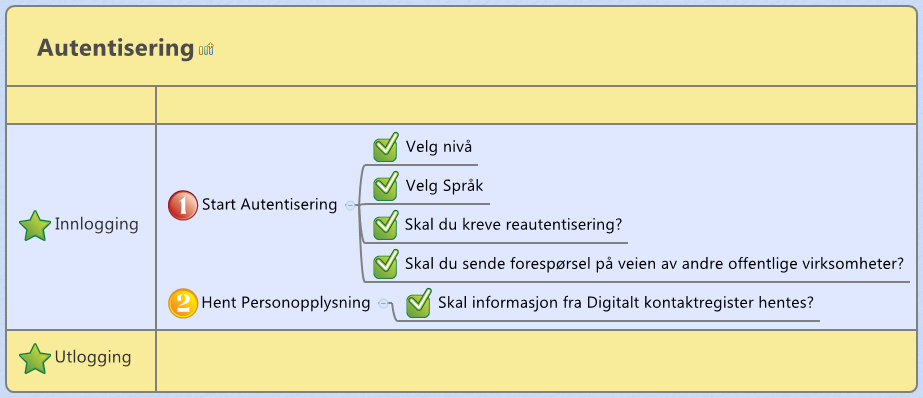Viewport: 923px width, 398px height.
Task: Click the Velg nivå subtopic text
Action: pos(439,147)
